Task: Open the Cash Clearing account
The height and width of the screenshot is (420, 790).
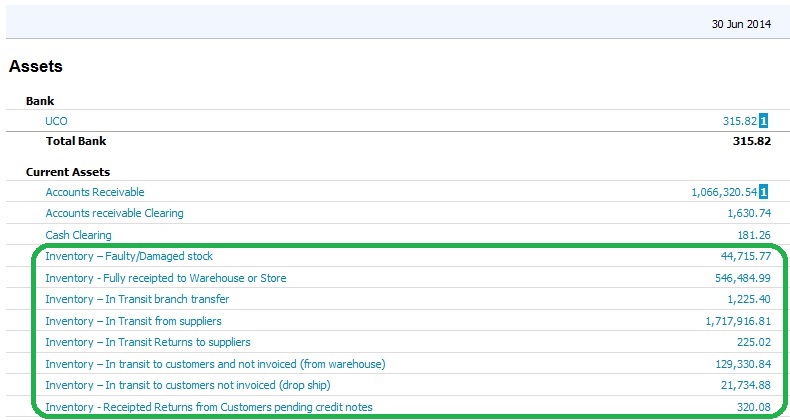Action: pyautogui.click(x=78, y=235)
